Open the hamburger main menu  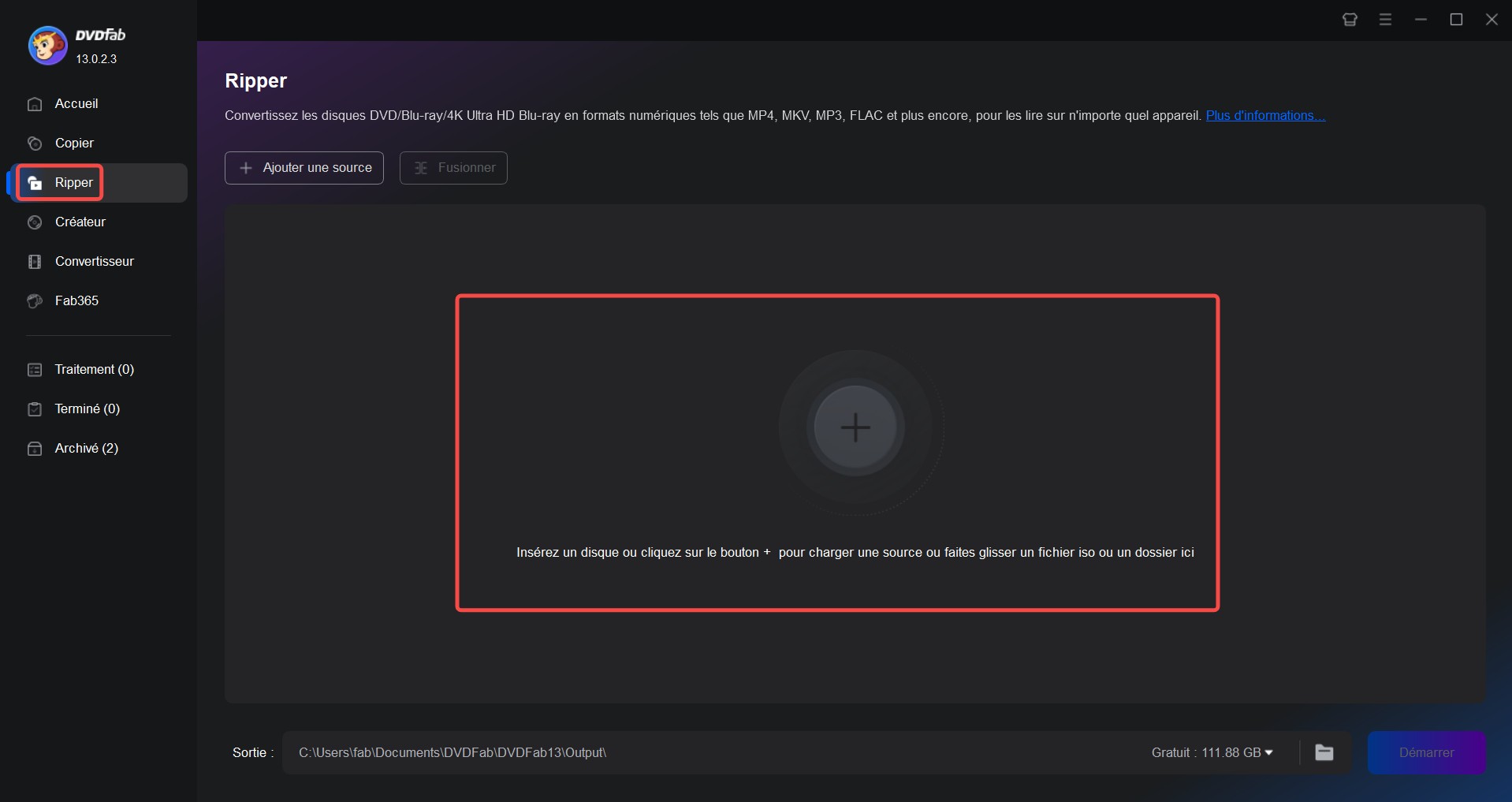point(1385,20)
